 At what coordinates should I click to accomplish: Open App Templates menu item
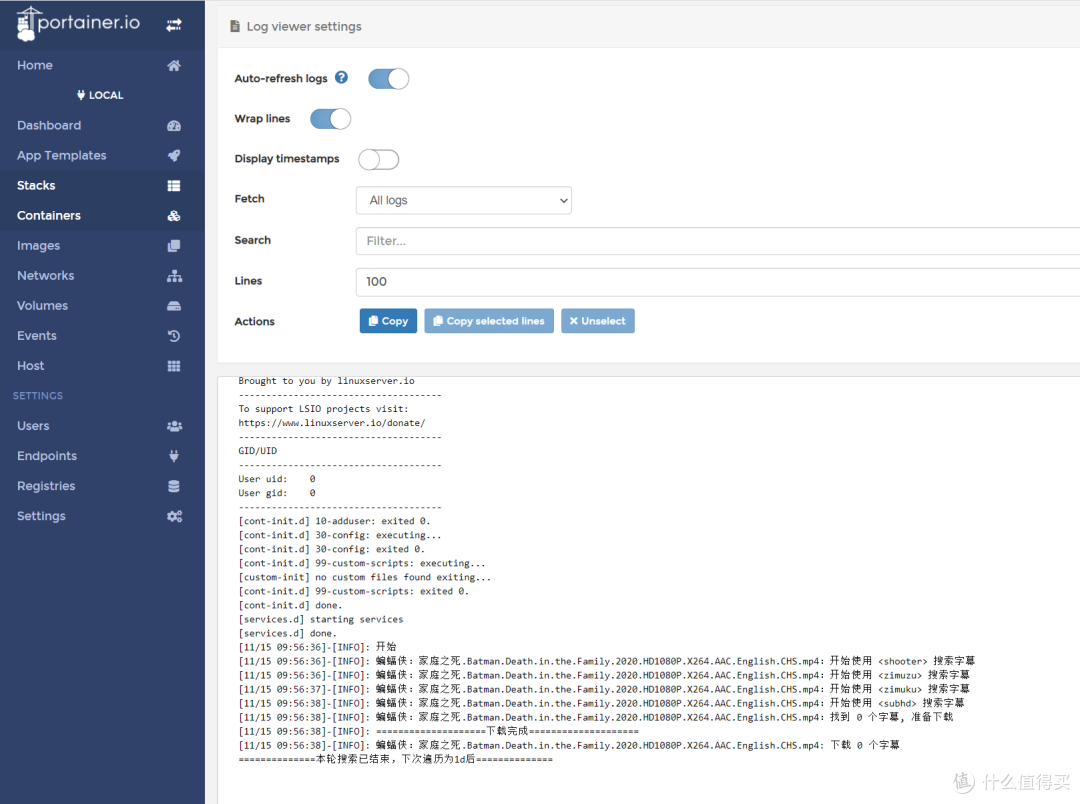tap(102, 156)
